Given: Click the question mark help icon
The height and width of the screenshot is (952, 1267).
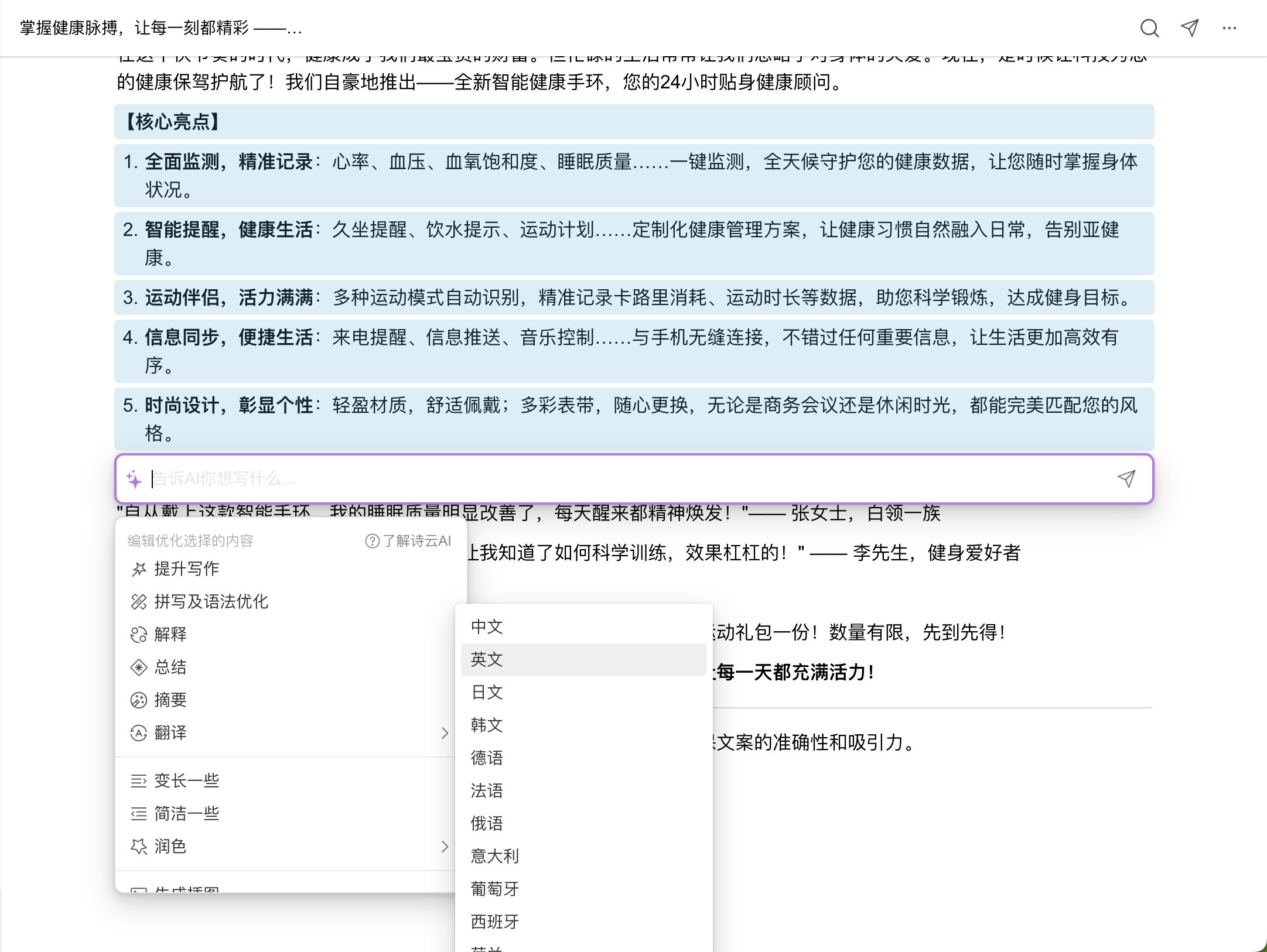Looking at the screenshot, I should (372, 540).
